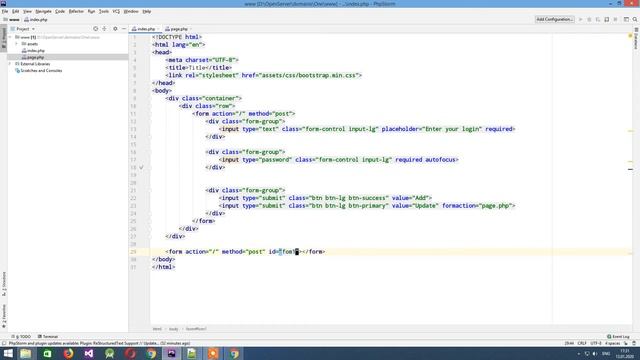Click the body breadcrumb below the editor
Image resolution: width=640 pixels, height=360 pixels.
173,329
